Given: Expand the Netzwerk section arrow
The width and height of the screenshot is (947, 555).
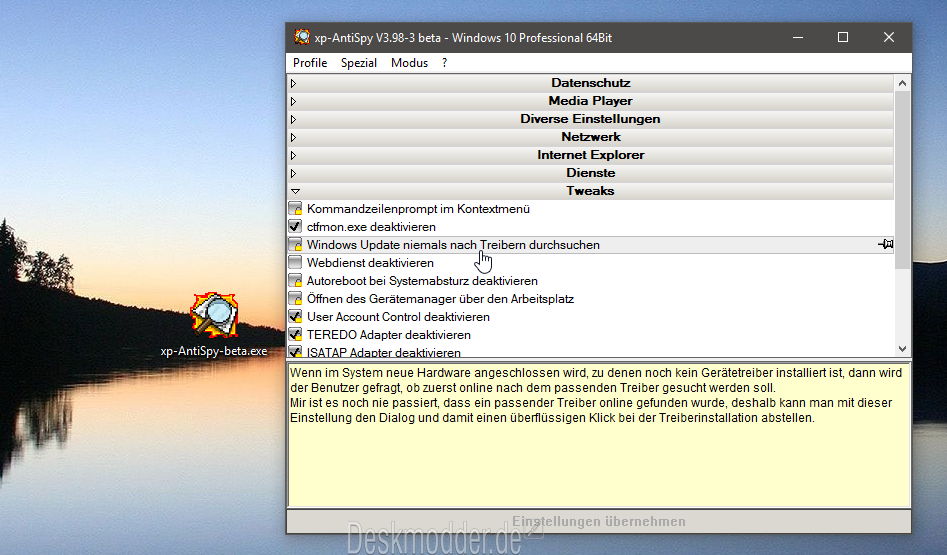Looking at the screenshot, I should [x=294, y=137].
